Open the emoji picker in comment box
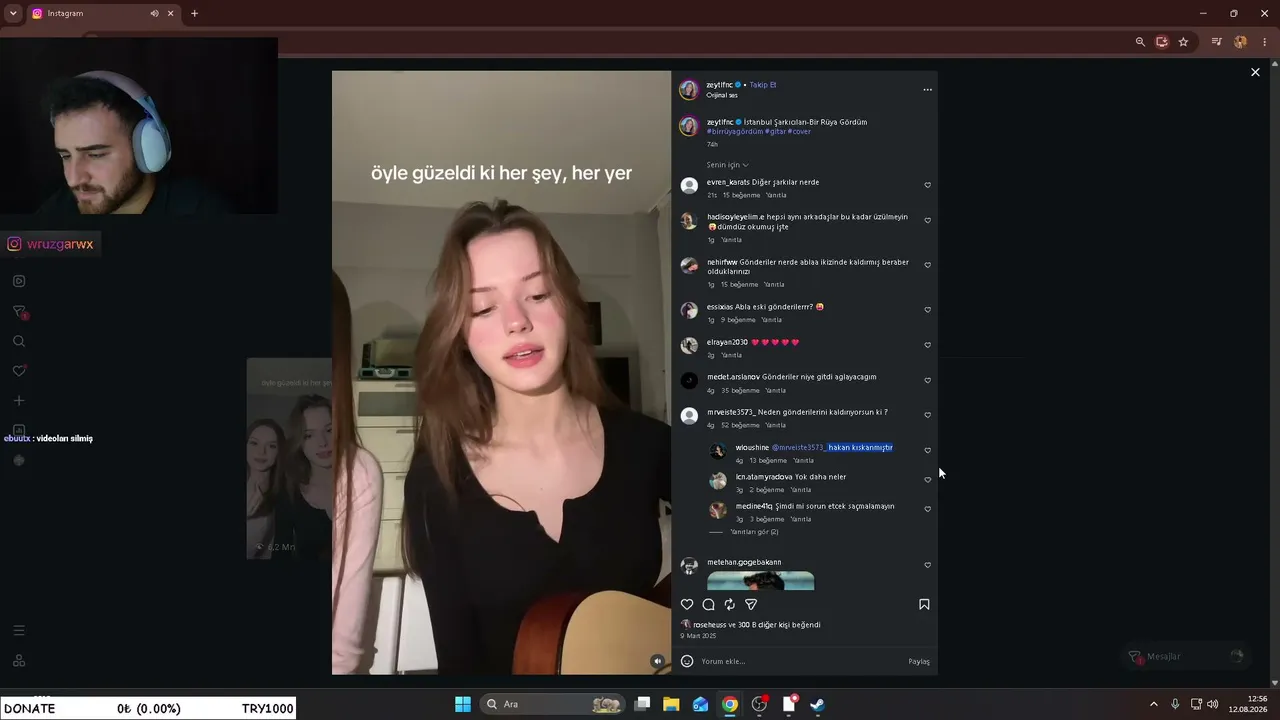Viewport: 1280px width, 720px height. tap(687, 661)
